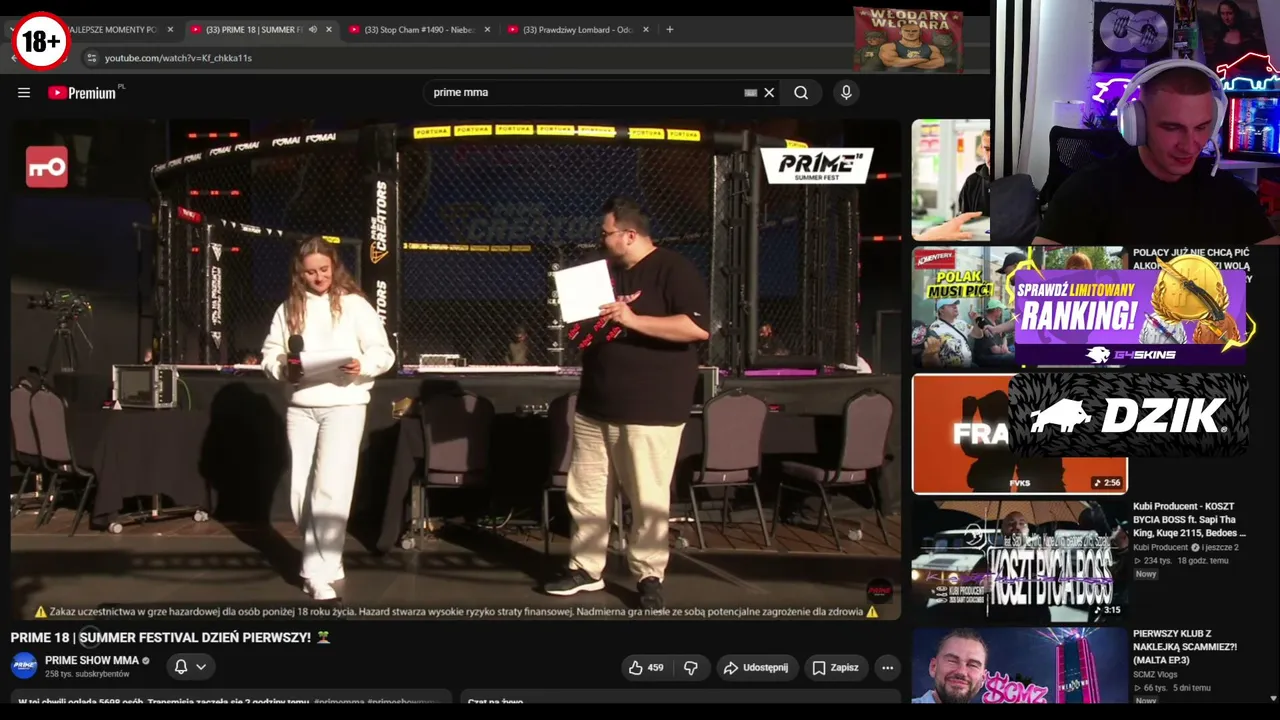Click the search magnifier button
This screenshot has height=720, width=1280.
801,93
